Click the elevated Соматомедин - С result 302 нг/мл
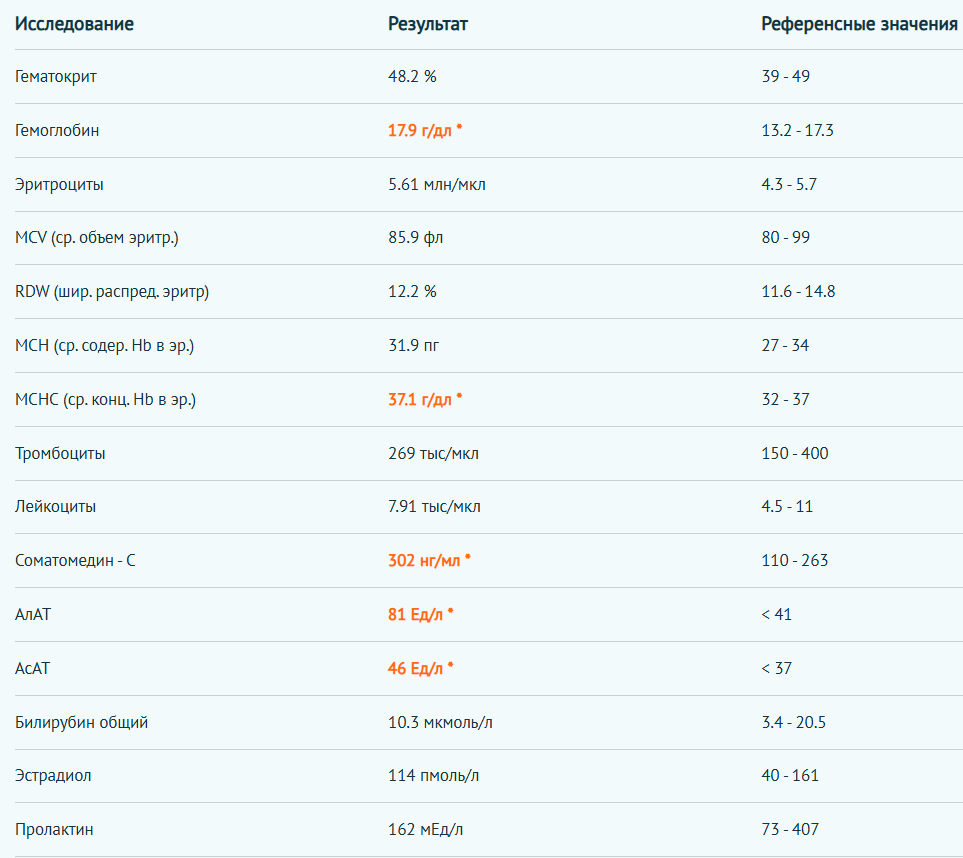 point(424,560)
